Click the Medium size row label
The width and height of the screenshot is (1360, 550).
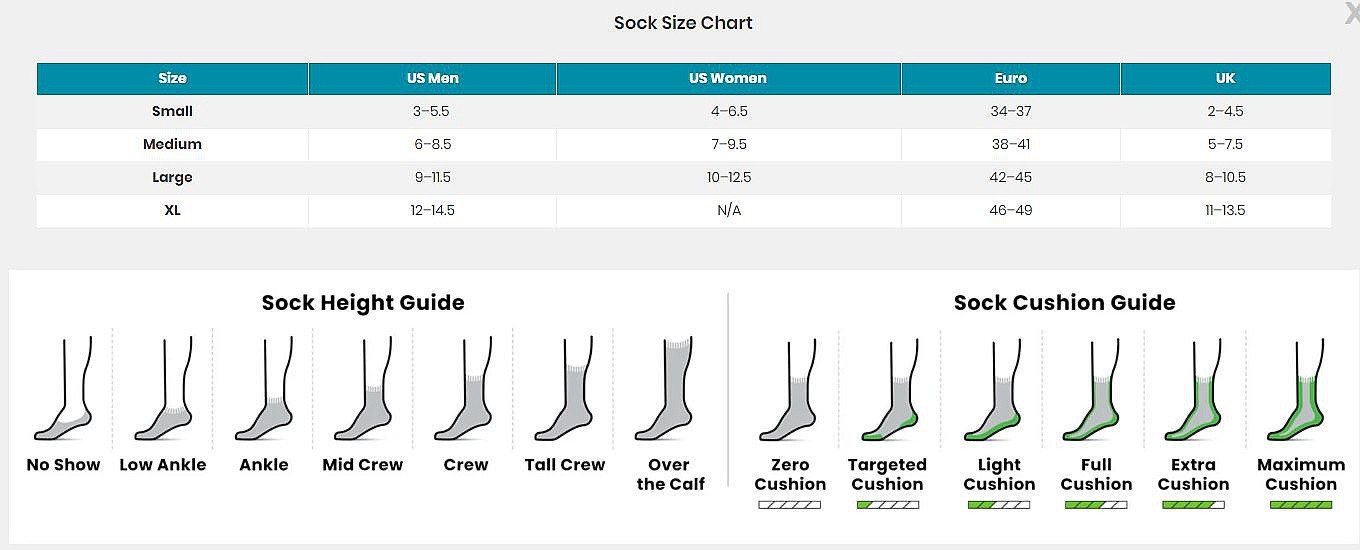172,144
